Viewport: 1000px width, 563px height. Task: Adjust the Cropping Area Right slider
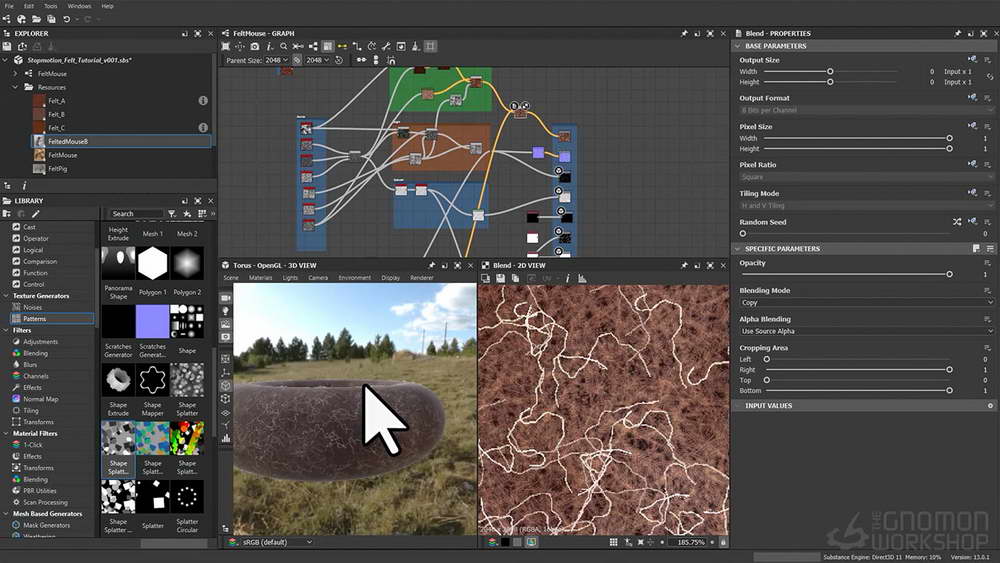(x=857, y=370)
